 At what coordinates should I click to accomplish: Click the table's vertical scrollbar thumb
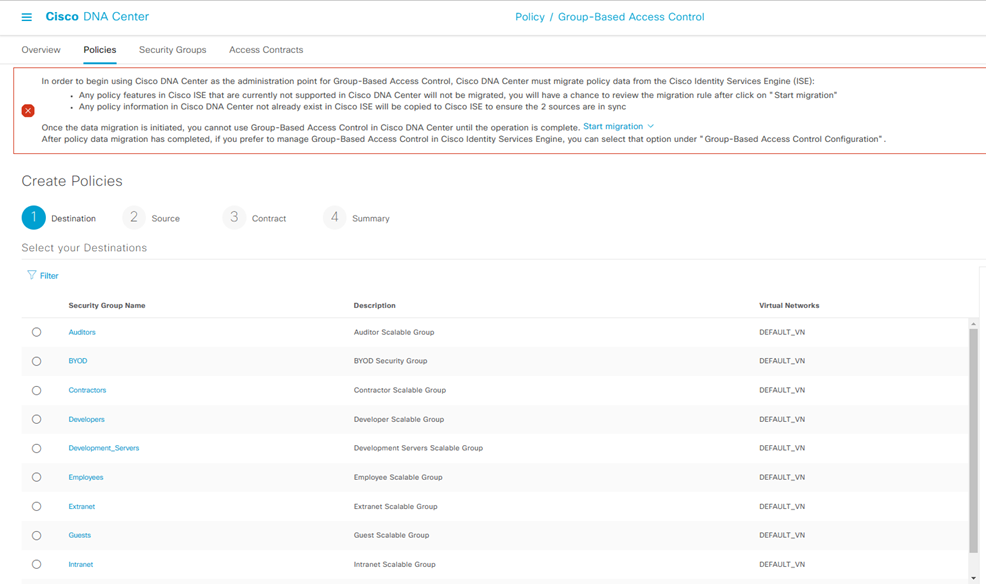(x=973, y=440)
